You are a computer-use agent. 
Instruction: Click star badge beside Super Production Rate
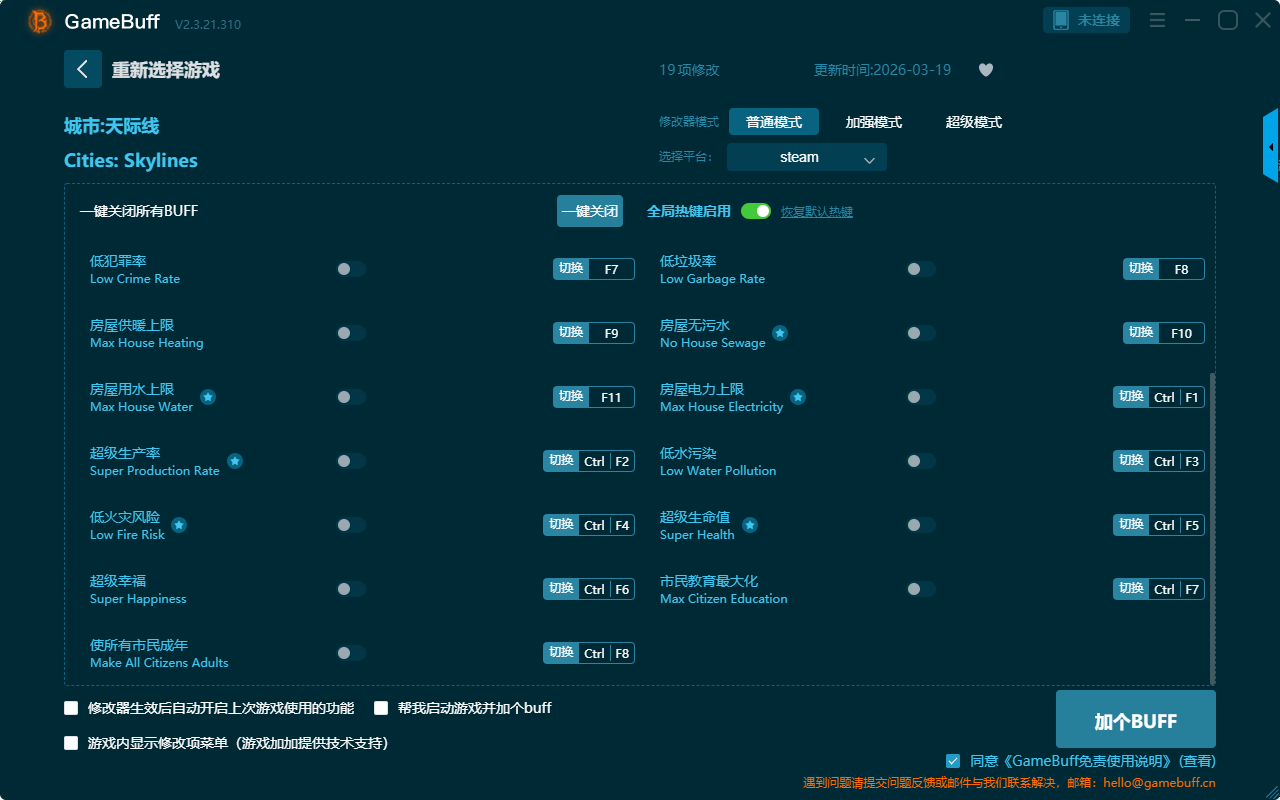[235, 461]
